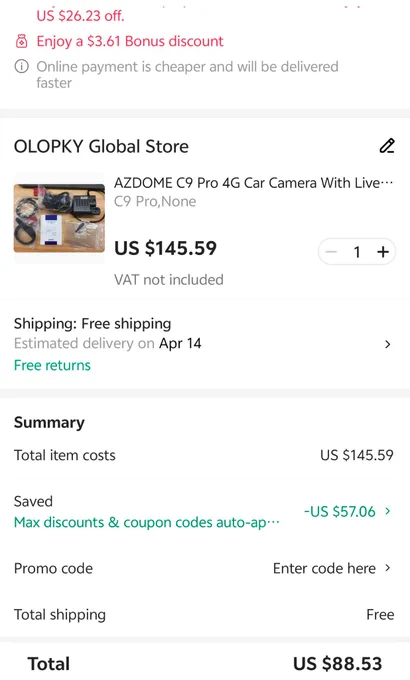Open shipping details chevron next to Apr 14
This screenshot has width=410, height=680.
pyautogui.click(x=387, y=344)
